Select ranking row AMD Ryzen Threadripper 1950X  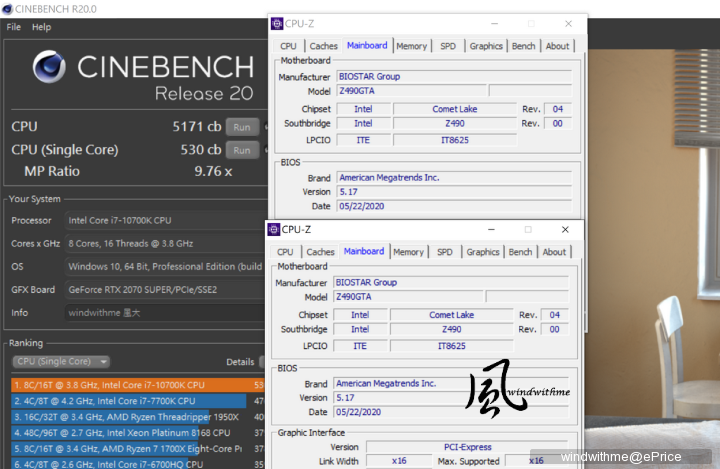coord(138,417)
